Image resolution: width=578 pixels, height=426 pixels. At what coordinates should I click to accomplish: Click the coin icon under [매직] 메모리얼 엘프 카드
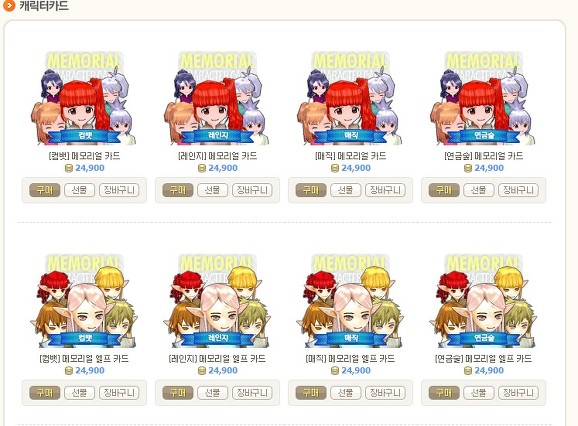335,371
